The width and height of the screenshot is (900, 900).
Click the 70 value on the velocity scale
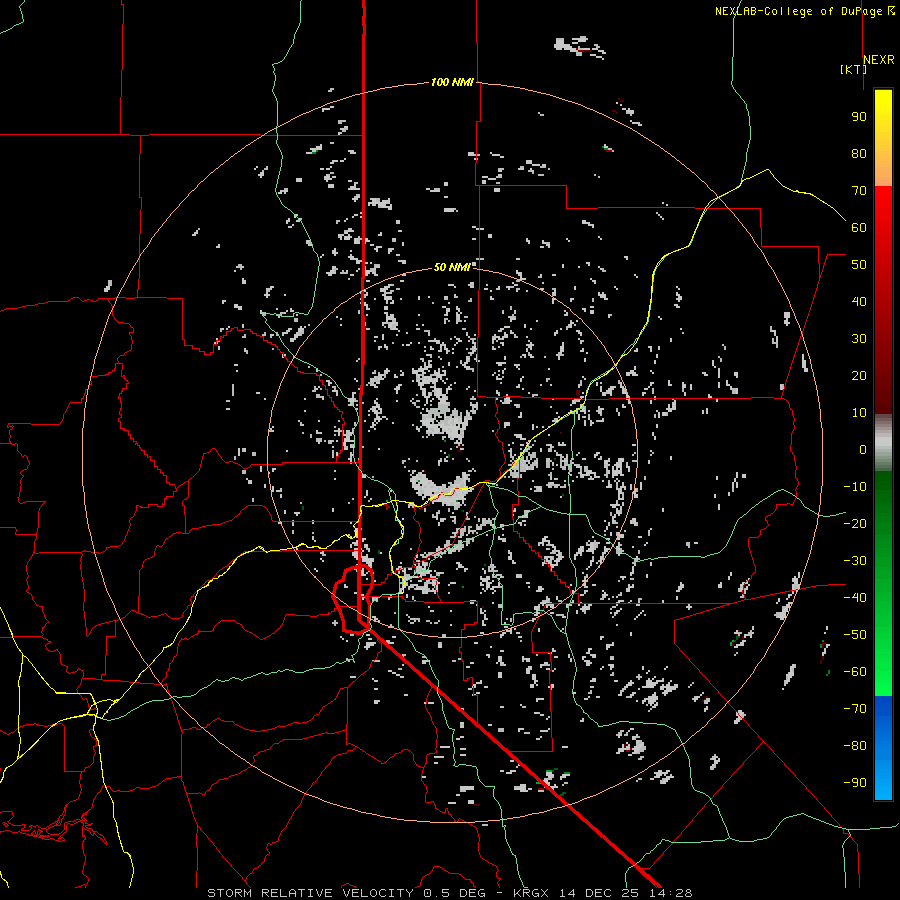(859, 191)
